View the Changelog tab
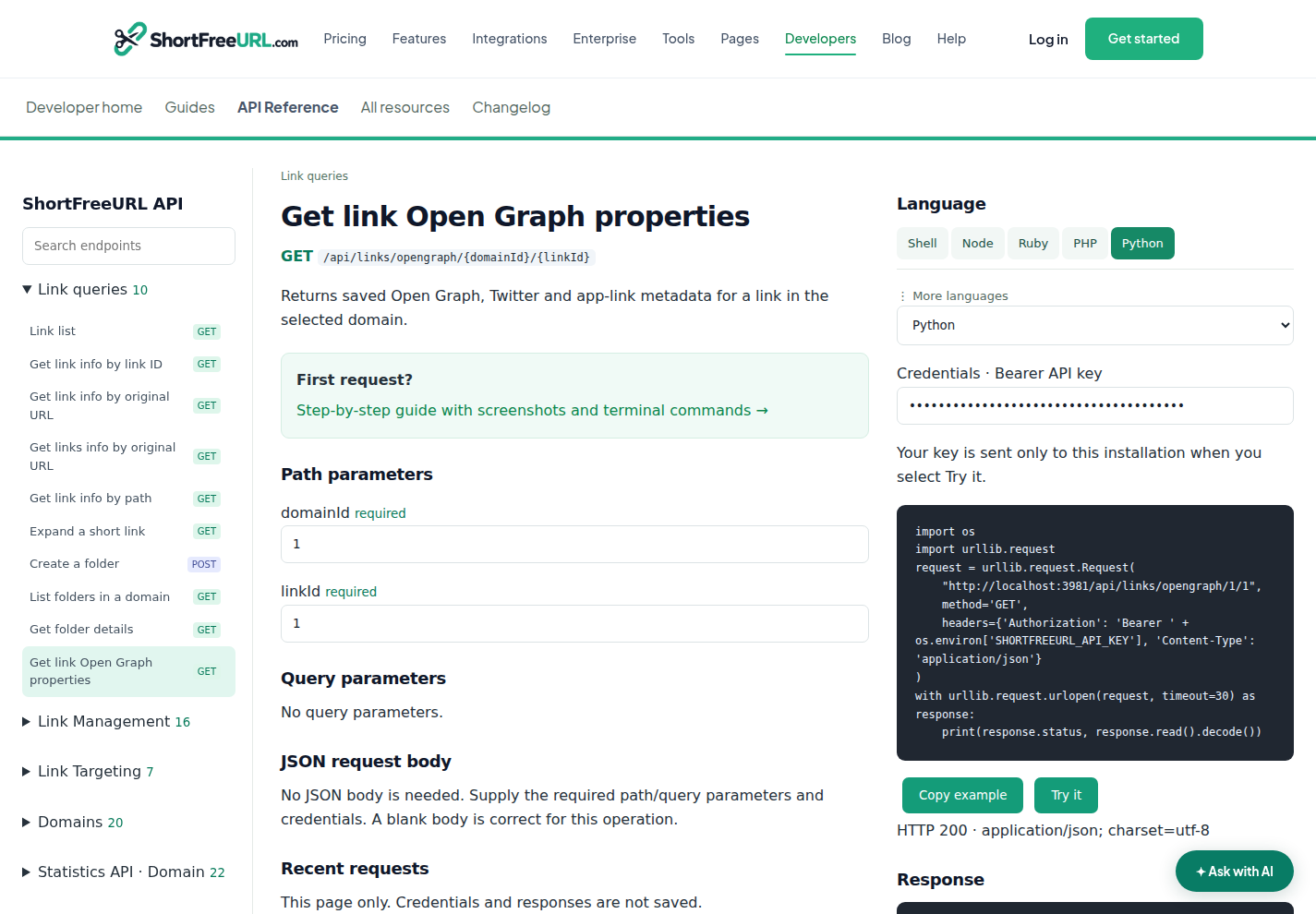1316x914 pixels. (x=512, y=107)
